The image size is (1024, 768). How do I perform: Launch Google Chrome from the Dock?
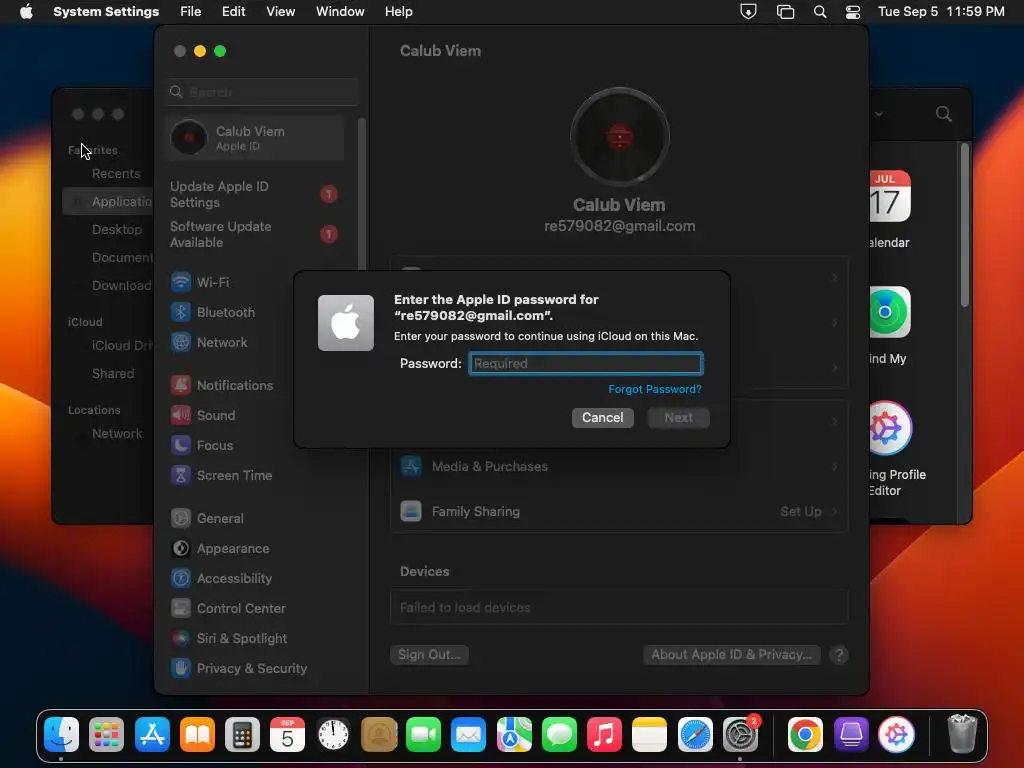click(805, 735)
